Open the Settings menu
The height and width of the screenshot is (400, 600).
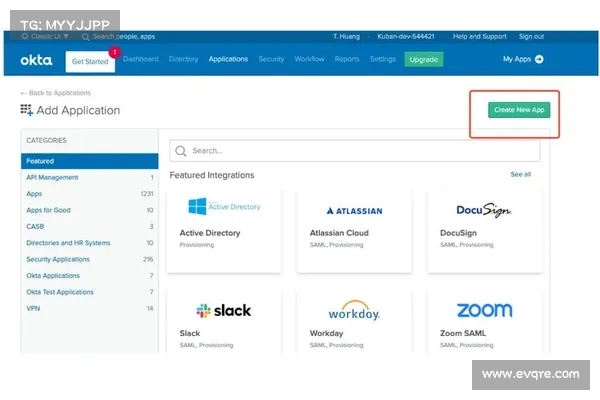pyautogui.click(x=383, y=59)
